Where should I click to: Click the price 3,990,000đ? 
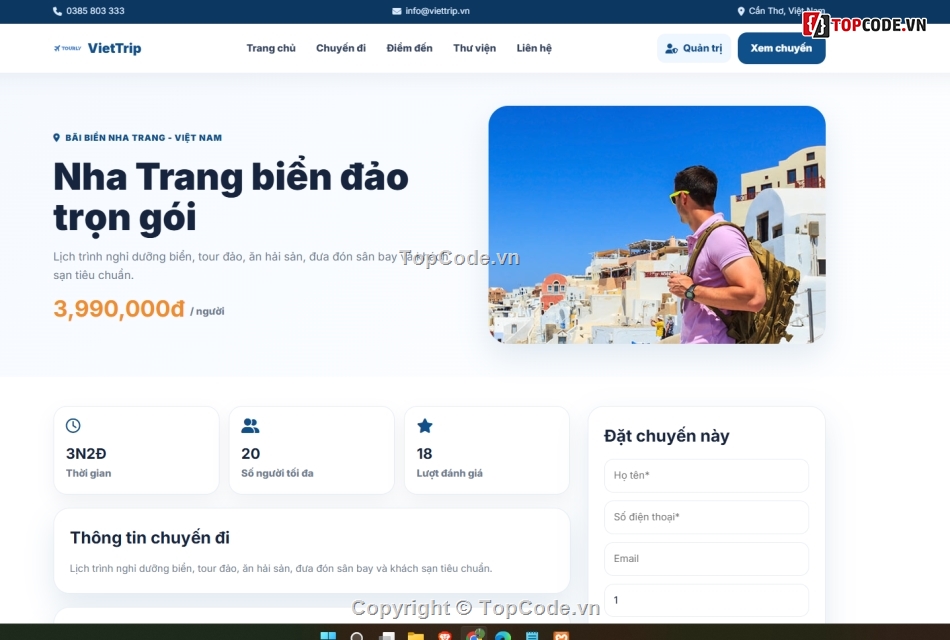pyautogui.click(x=119, y=308)
